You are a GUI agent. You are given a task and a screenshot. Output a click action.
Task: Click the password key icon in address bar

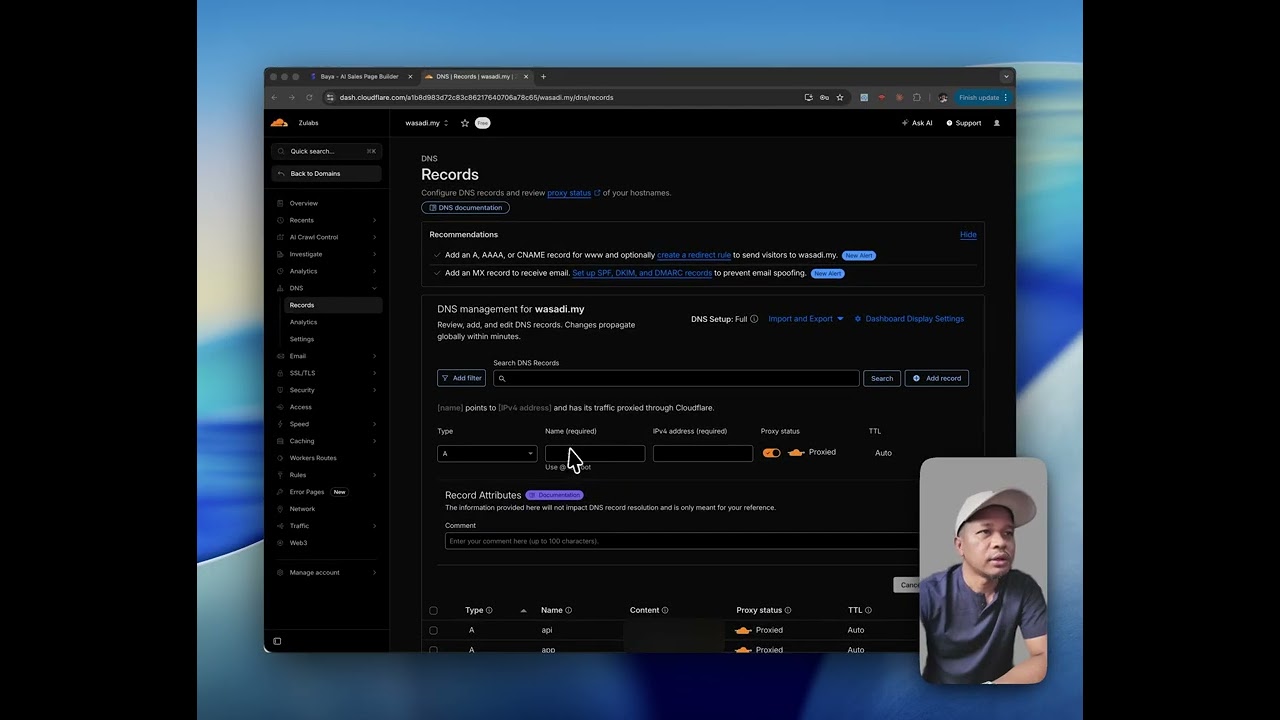pyautogui.click(x=824, y=98)
